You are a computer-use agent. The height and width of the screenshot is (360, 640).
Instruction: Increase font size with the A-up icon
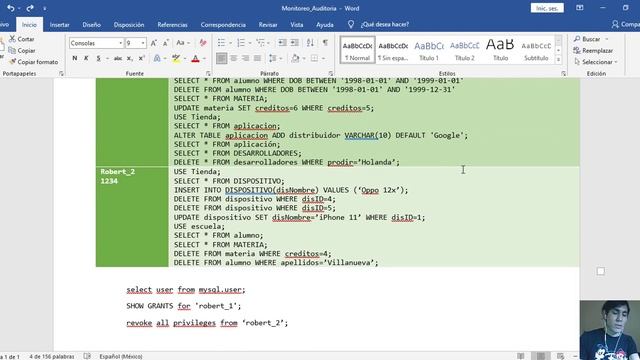pyautogui.click(x=154, y=43)
